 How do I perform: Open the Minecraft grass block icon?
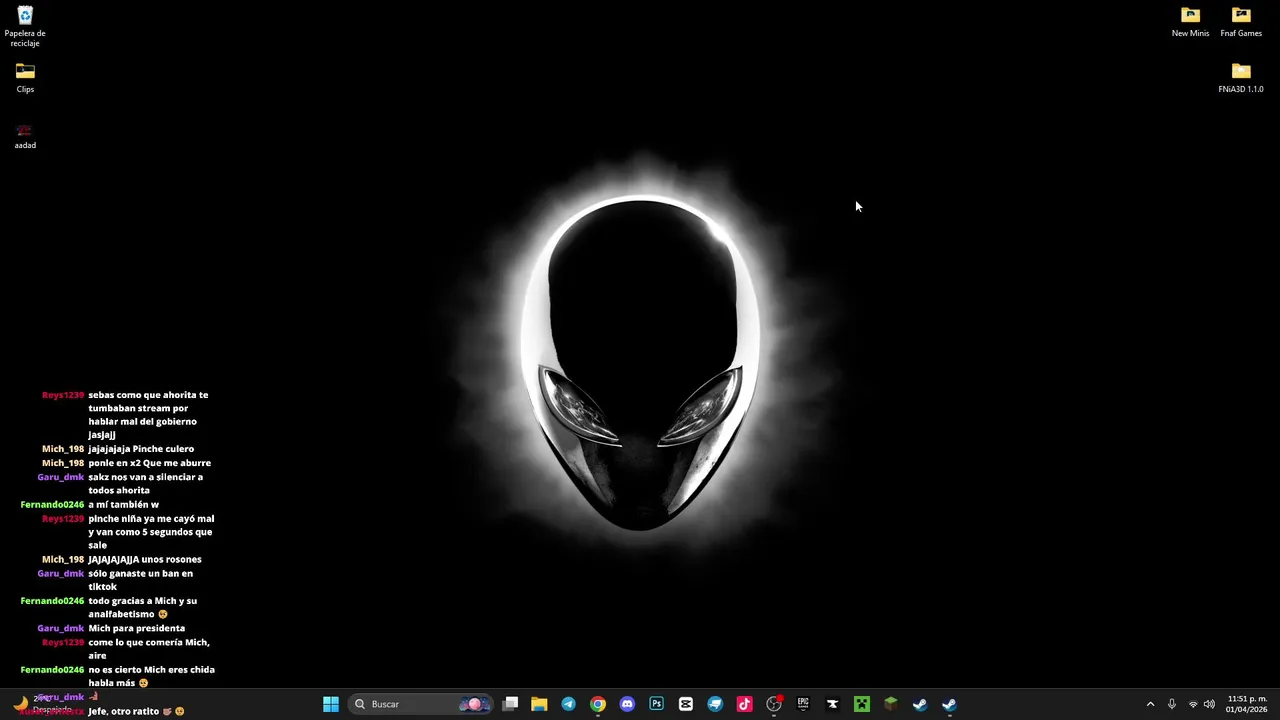(890, 704)
